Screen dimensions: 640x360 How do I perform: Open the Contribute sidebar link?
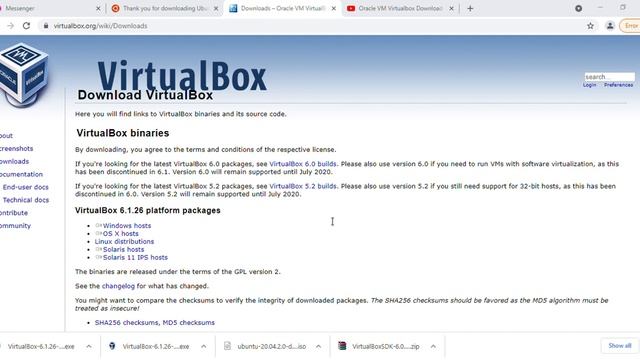pyautogui.click(x=14, y=213)
